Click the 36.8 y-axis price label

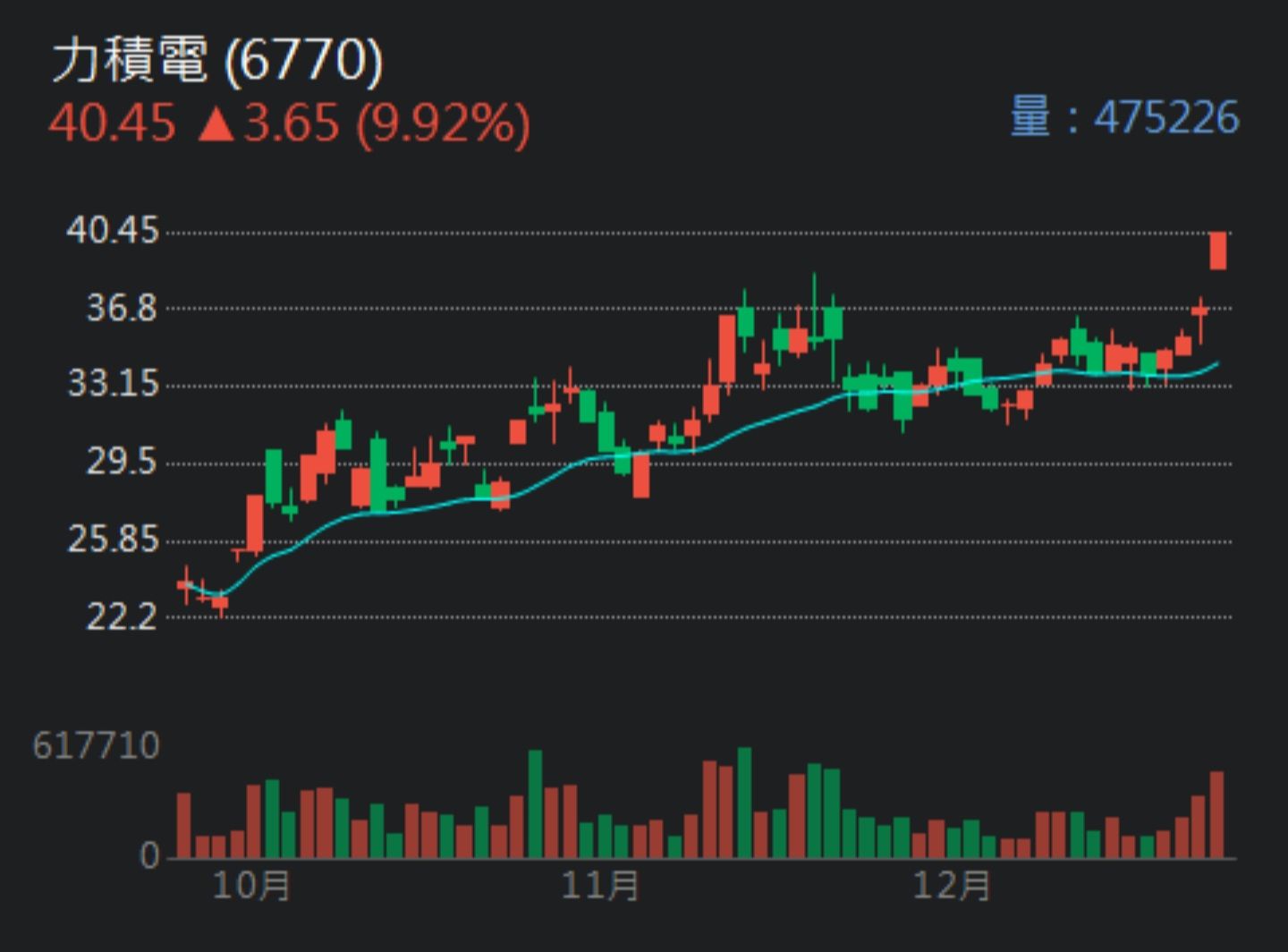click(x=122, y=309)
